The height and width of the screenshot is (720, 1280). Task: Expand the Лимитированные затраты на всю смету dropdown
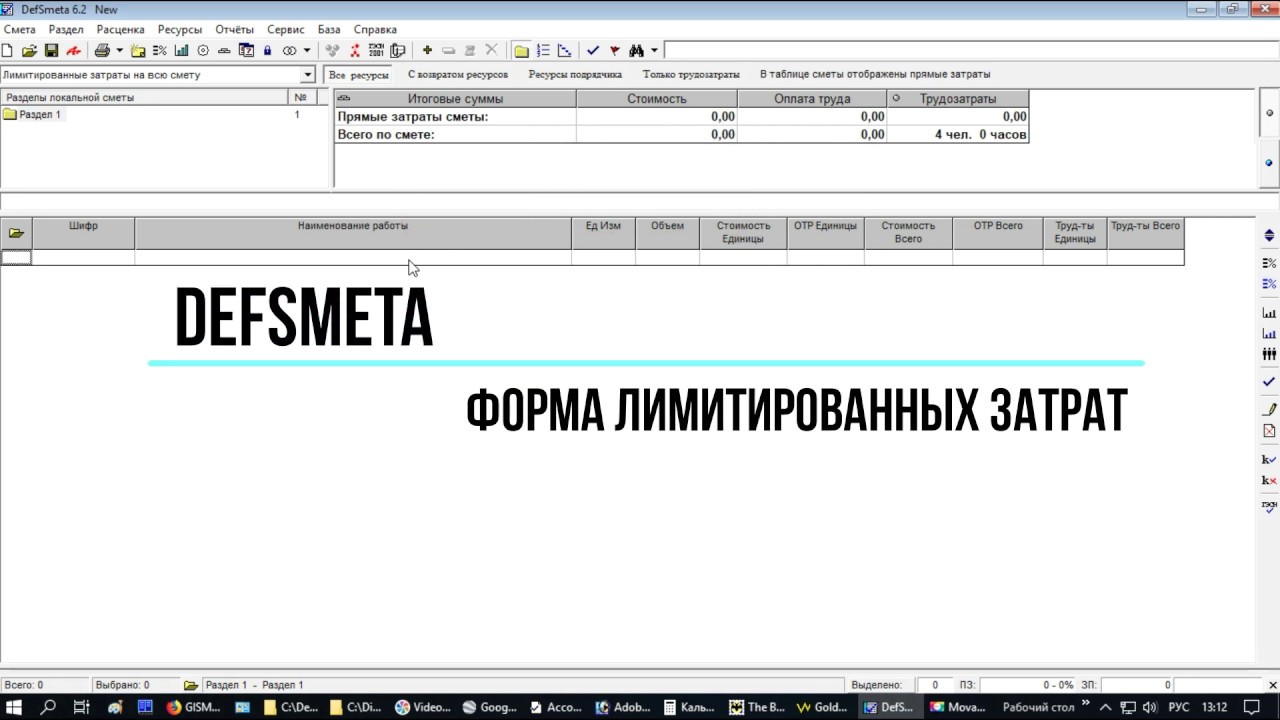click(308, 75)
